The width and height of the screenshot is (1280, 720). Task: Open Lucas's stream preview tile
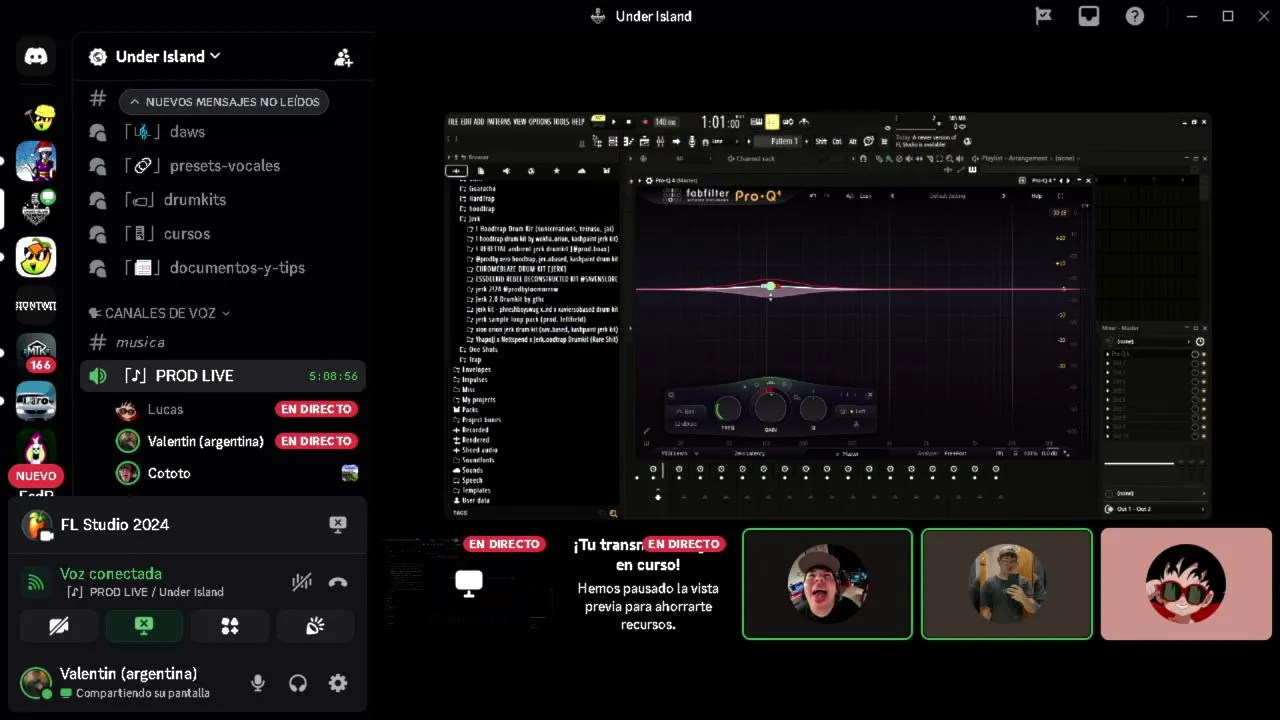pyautogui.click(x=468, y=584)
